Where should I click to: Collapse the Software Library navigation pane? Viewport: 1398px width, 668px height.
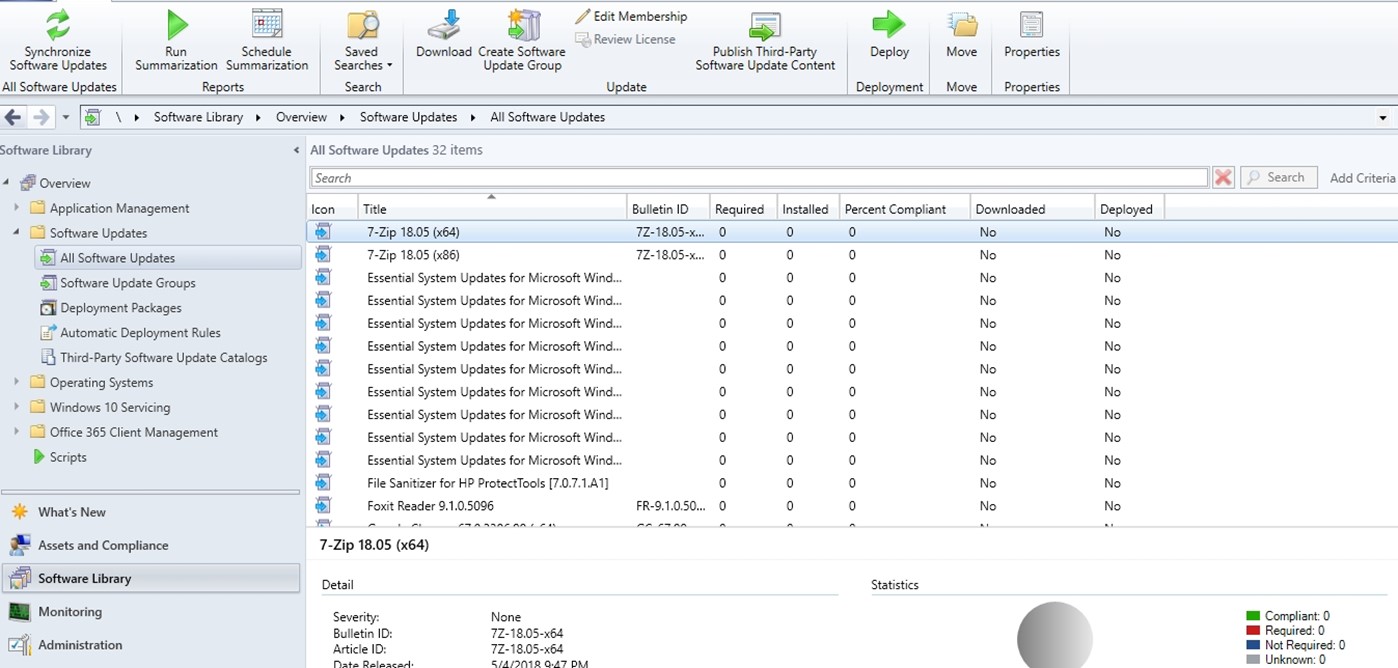(296, 150)
